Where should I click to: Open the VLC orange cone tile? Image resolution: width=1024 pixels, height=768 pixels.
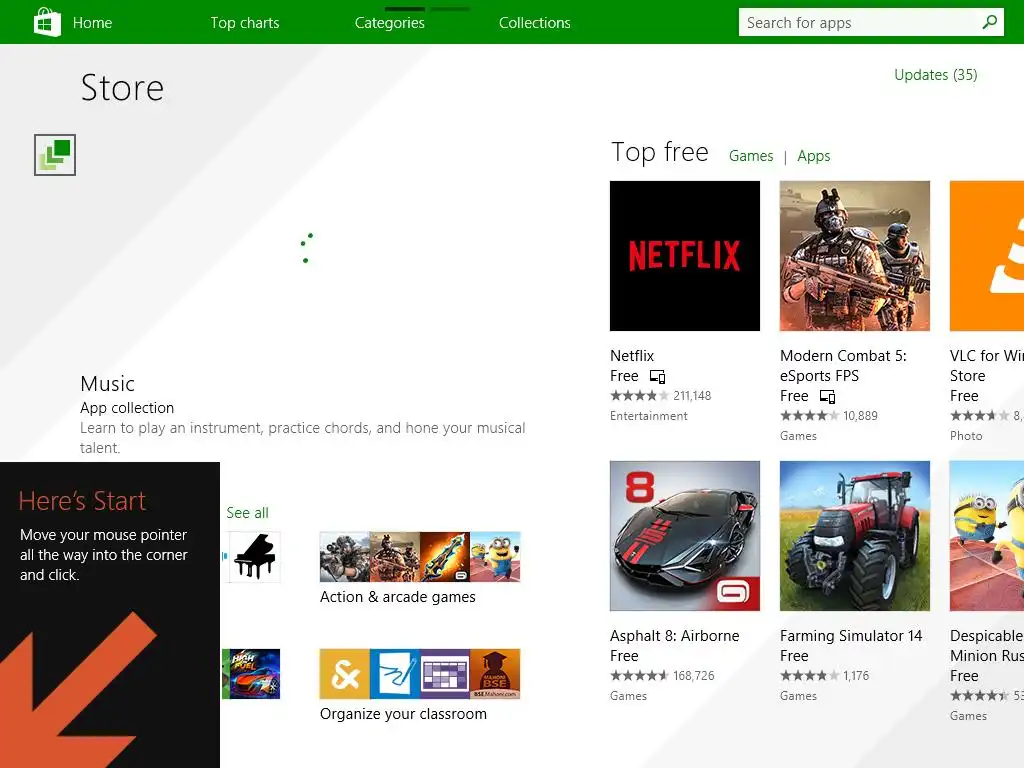click(987, 256)
